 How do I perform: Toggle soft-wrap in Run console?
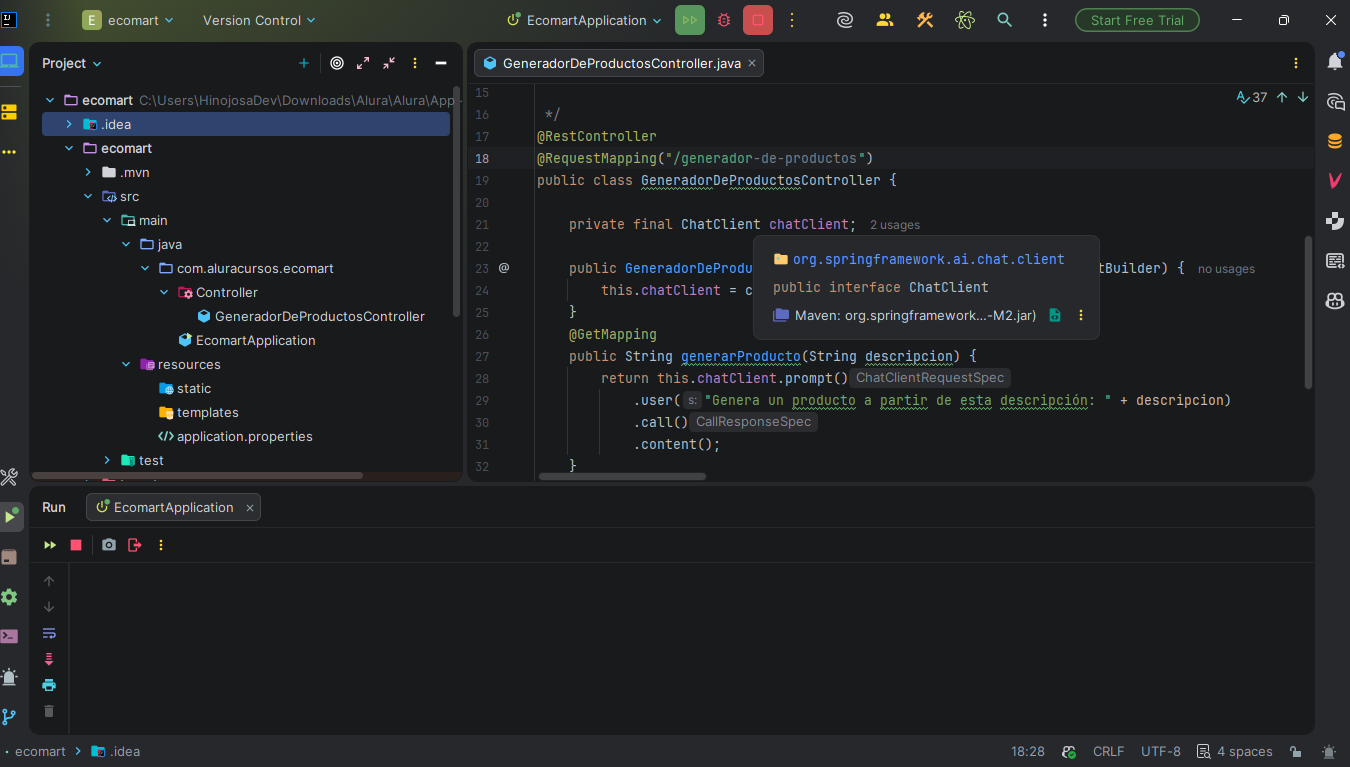point(49,633)
